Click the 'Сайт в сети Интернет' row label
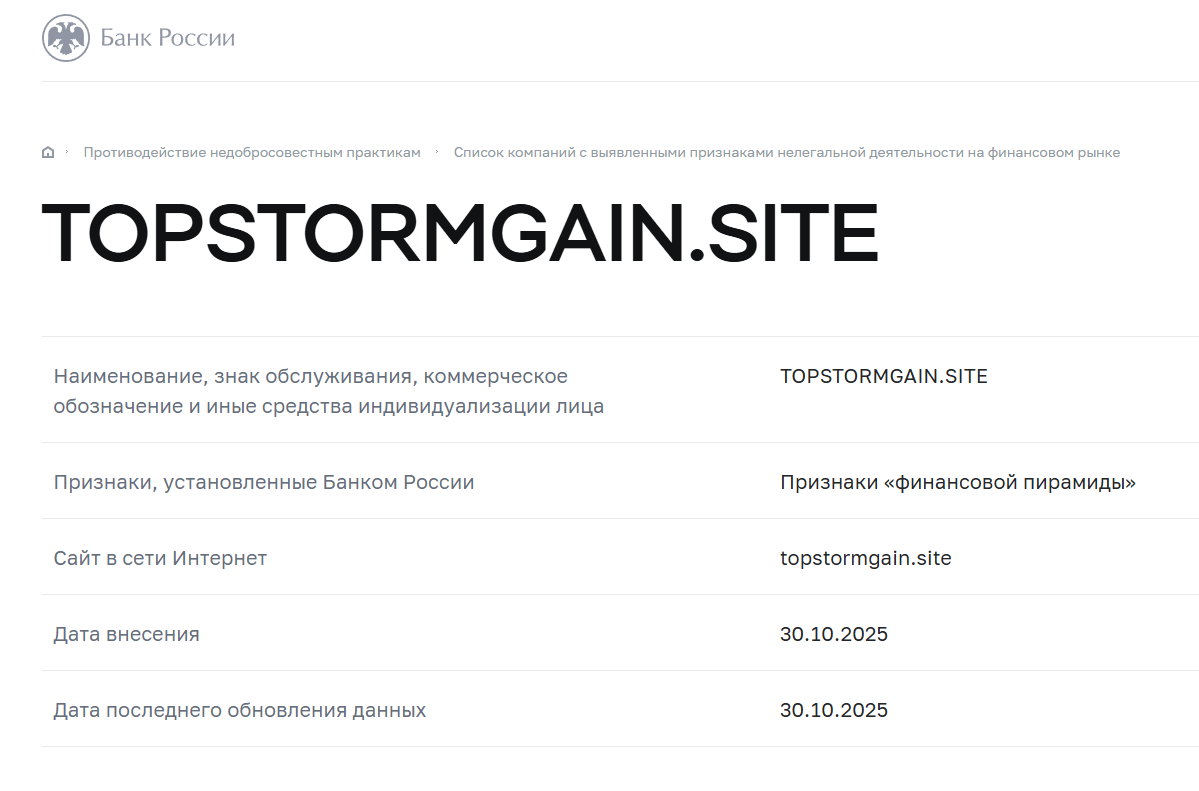This screenshot has height=791, width=1199. 160,558
